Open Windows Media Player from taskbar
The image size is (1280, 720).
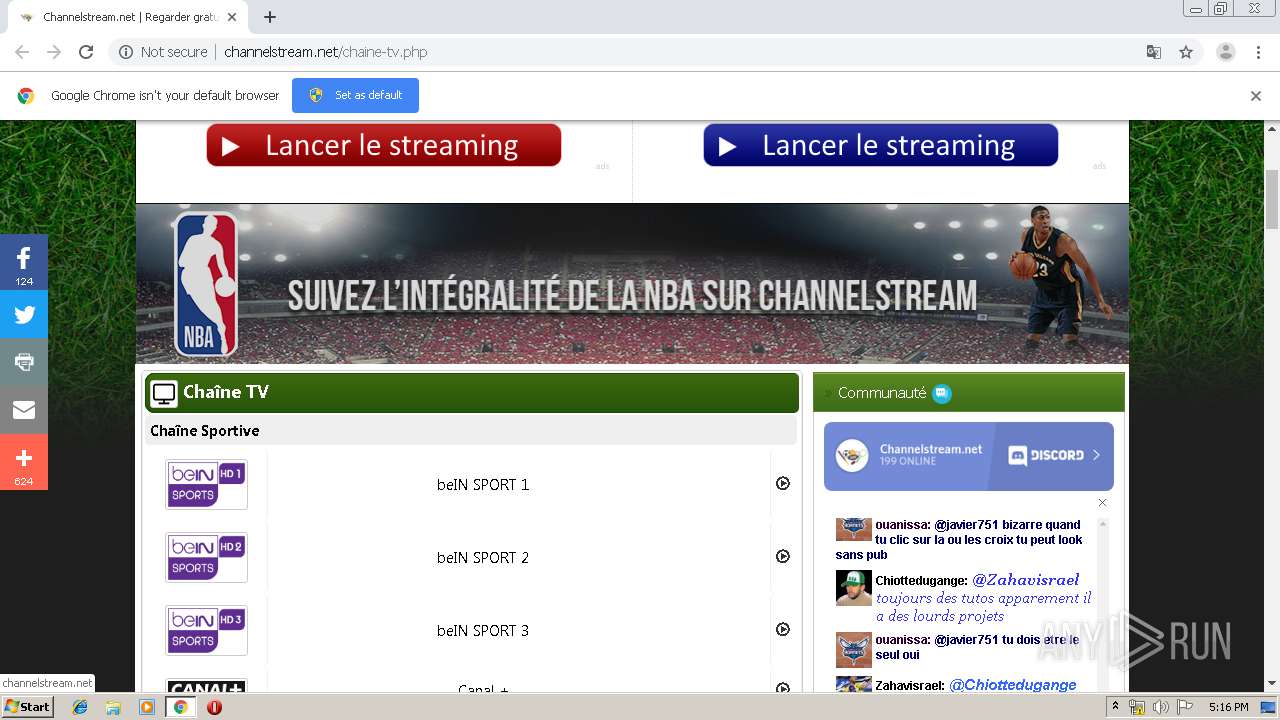click(147, 707)
